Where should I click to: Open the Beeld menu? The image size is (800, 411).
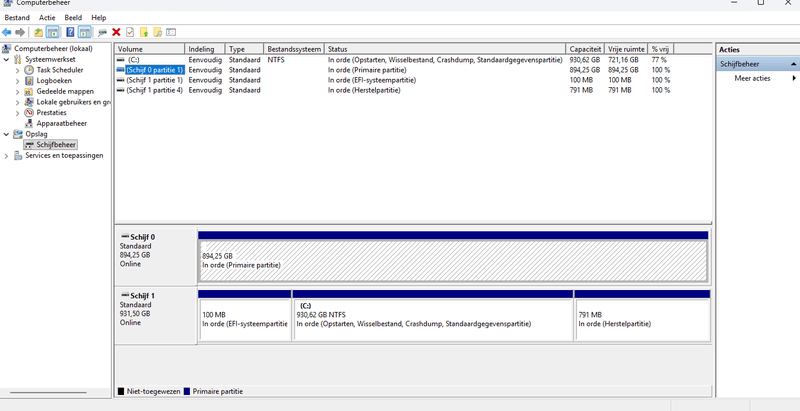coord(73,18)
